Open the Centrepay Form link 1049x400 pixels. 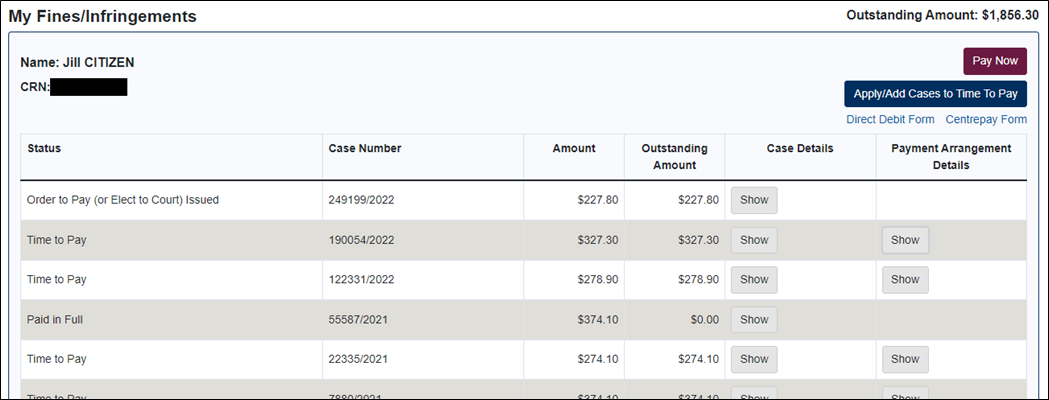(x=986, y=120)
